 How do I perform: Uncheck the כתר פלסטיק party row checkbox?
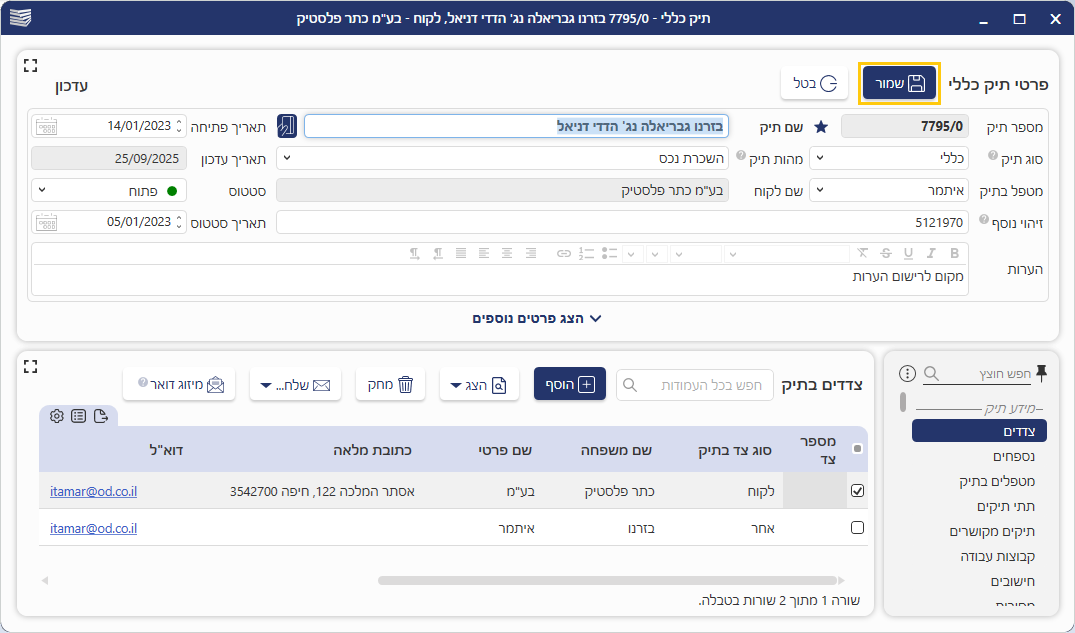pos(857,491)
